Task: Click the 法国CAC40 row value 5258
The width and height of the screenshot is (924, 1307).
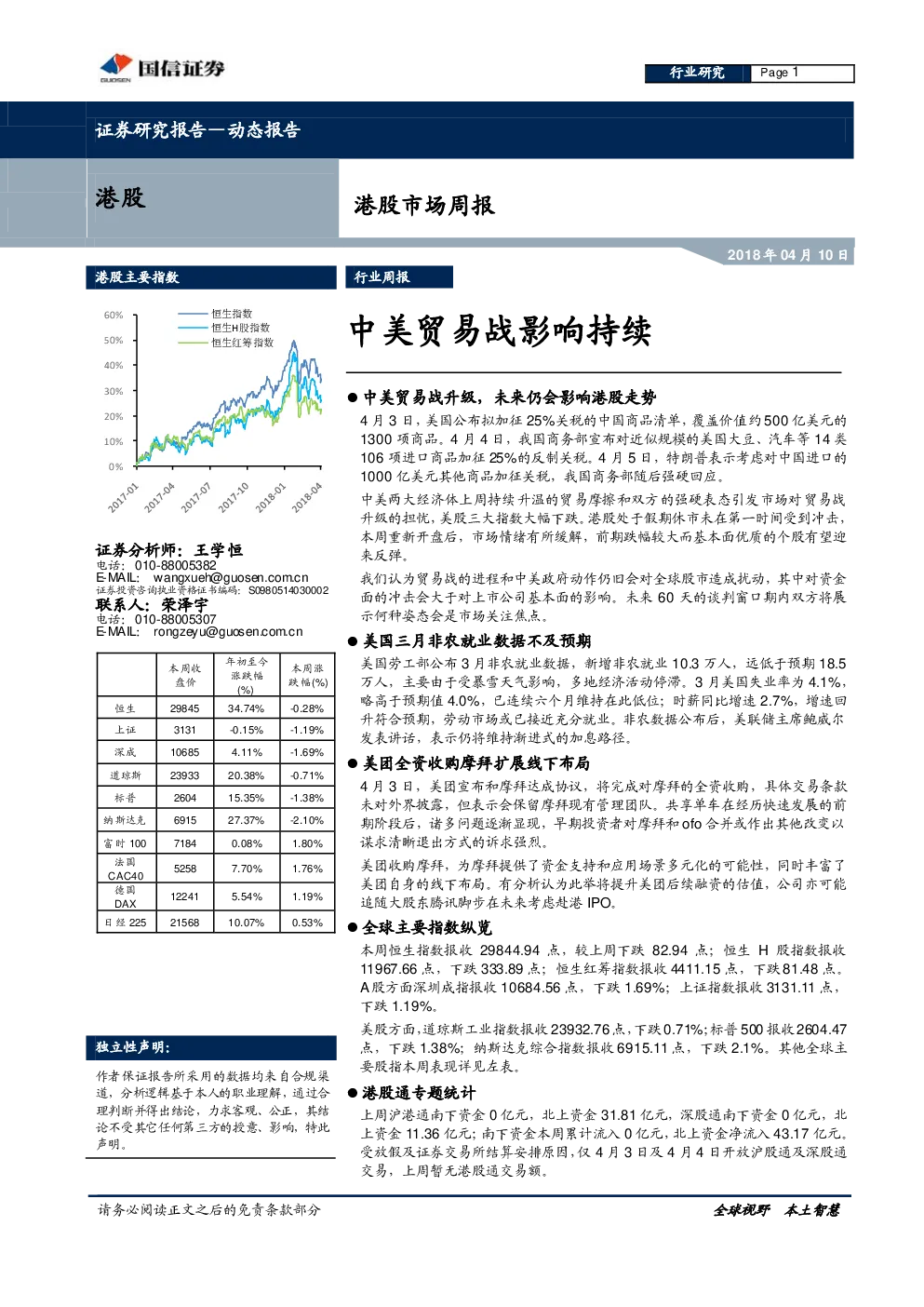Action: coord(185,869)
